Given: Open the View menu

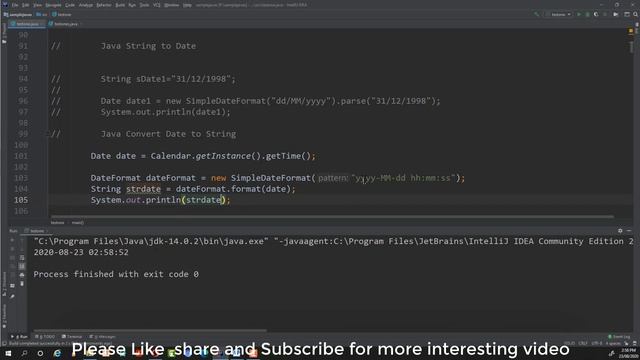Looking at the screenshot, I should 38,5.
